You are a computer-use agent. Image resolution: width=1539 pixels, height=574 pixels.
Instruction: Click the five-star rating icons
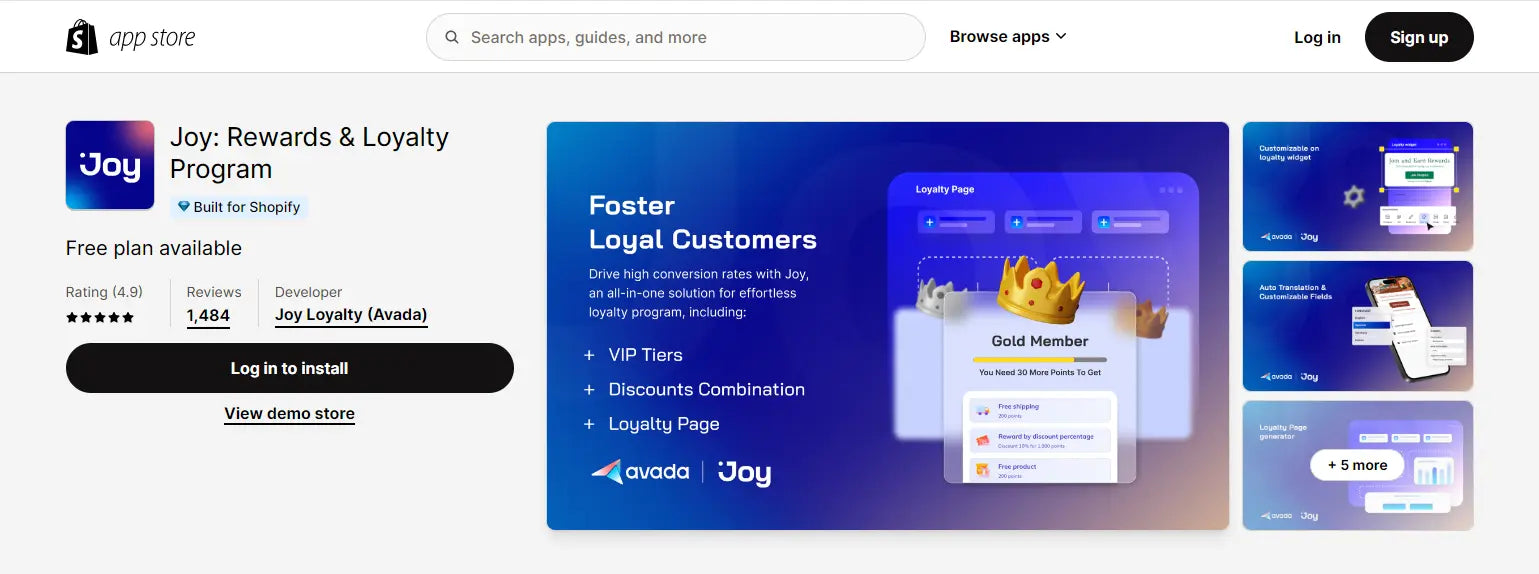(x=100, y=318)
